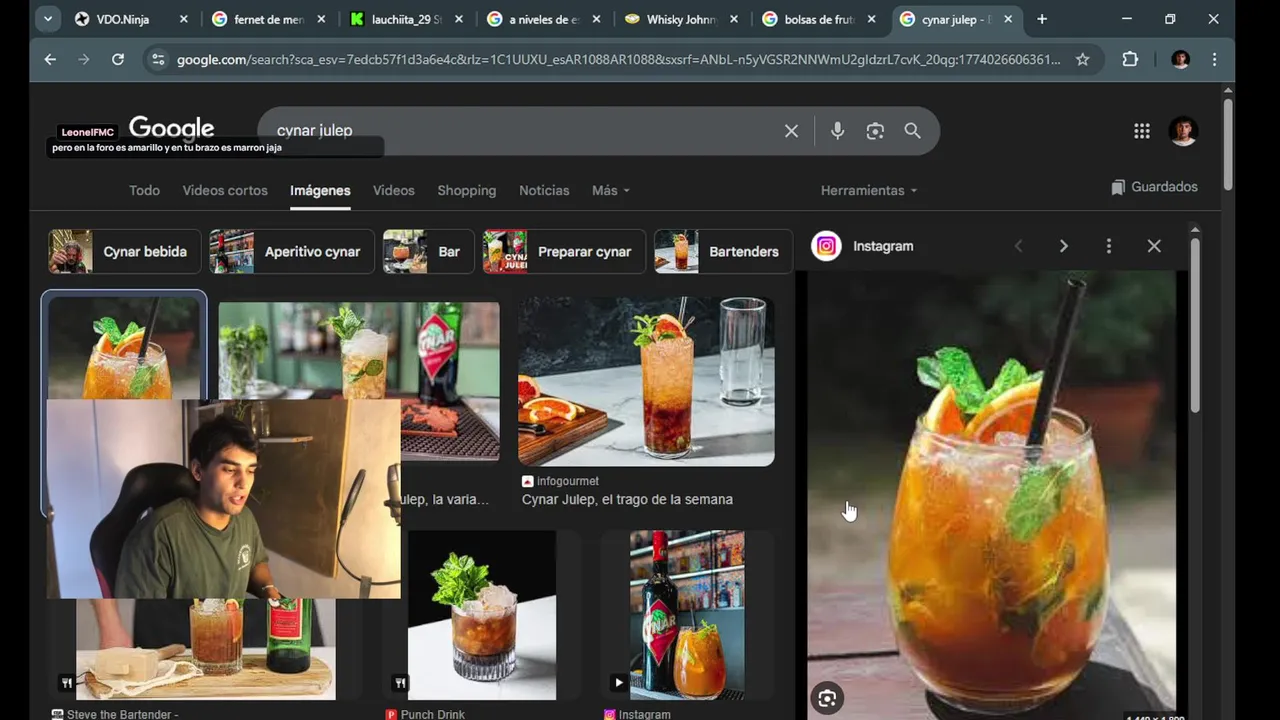Open a new browser tab
1280x720 pixels.
point(1042,19)
